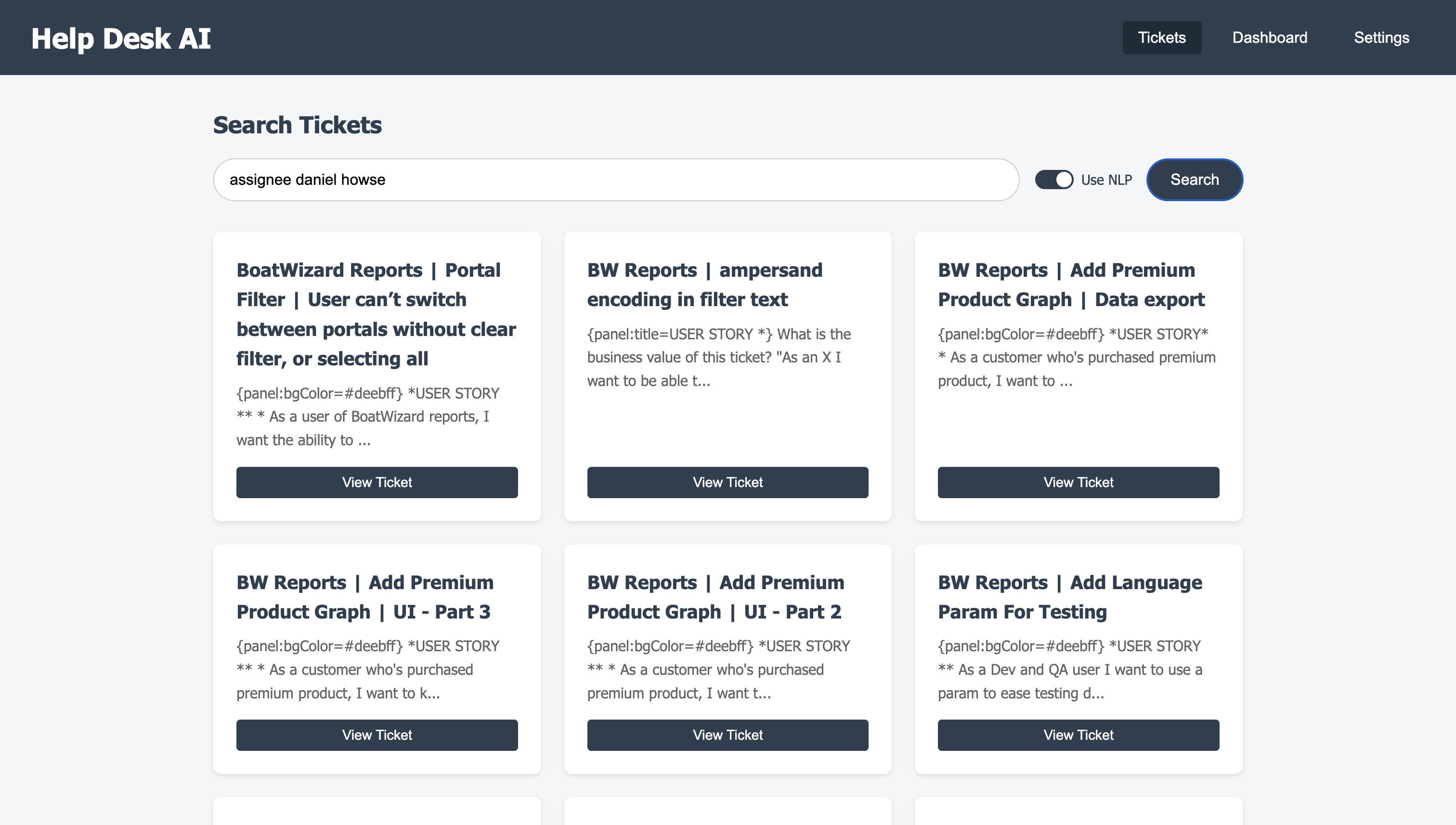The image size is (1456, 825).
Task: View the Portal Filter ticket
Action: point(377,482)
